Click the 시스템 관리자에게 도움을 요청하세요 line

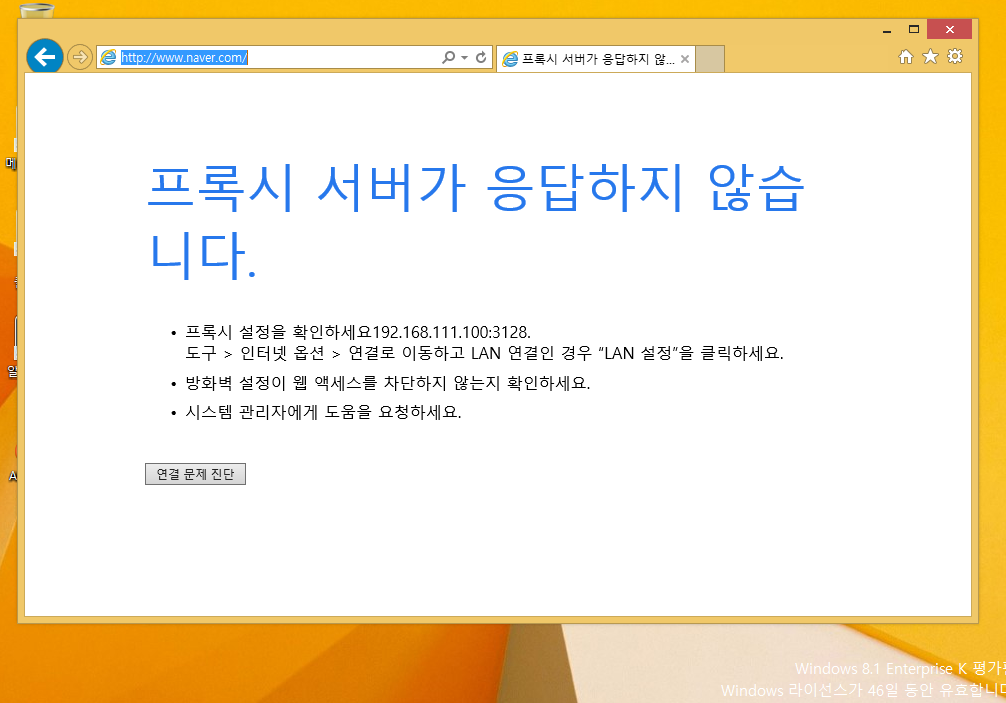[x=323, y=412]
